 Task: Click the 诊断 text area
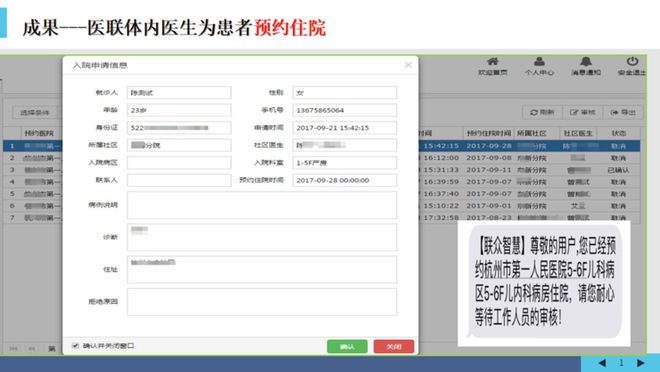(x=262, y=237)
